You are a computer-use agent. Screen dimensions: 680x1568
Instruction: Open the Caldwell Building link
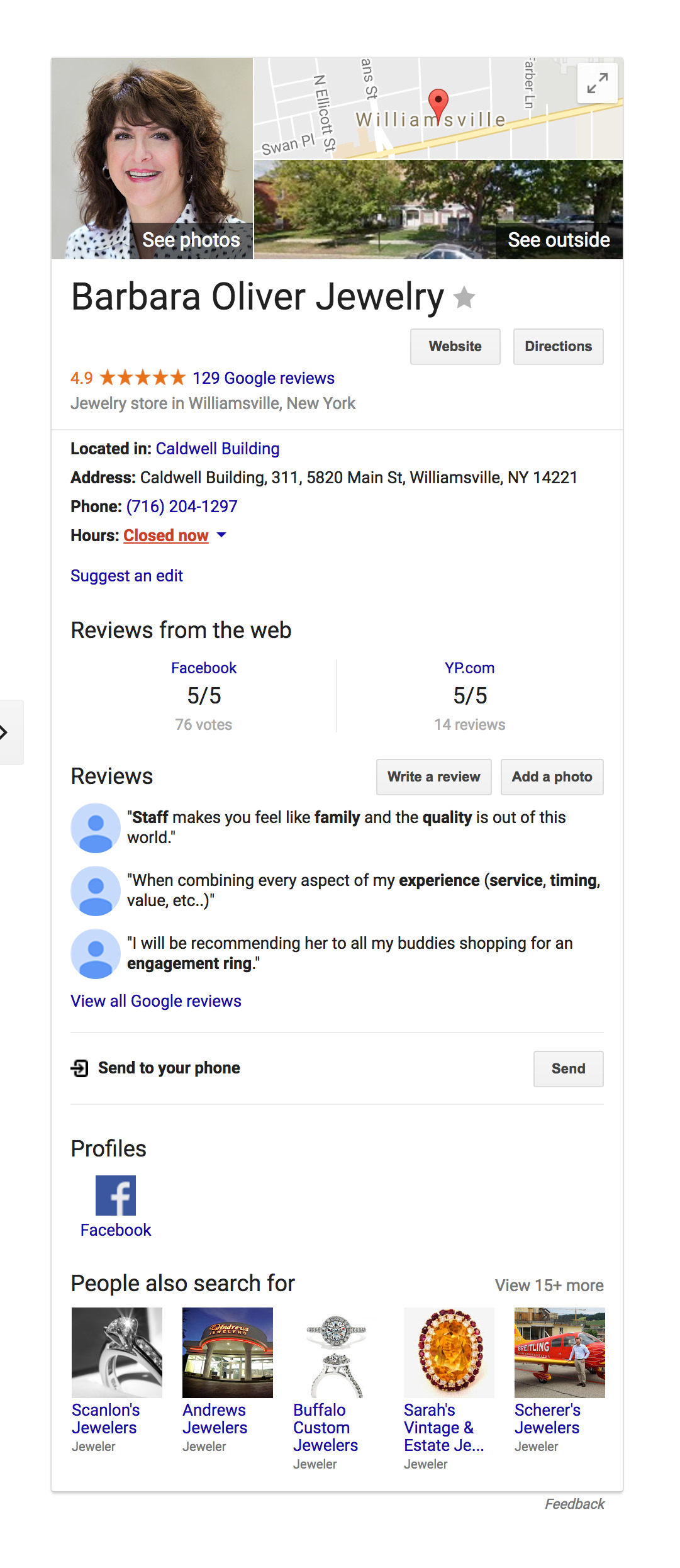[x=218, y=449]
